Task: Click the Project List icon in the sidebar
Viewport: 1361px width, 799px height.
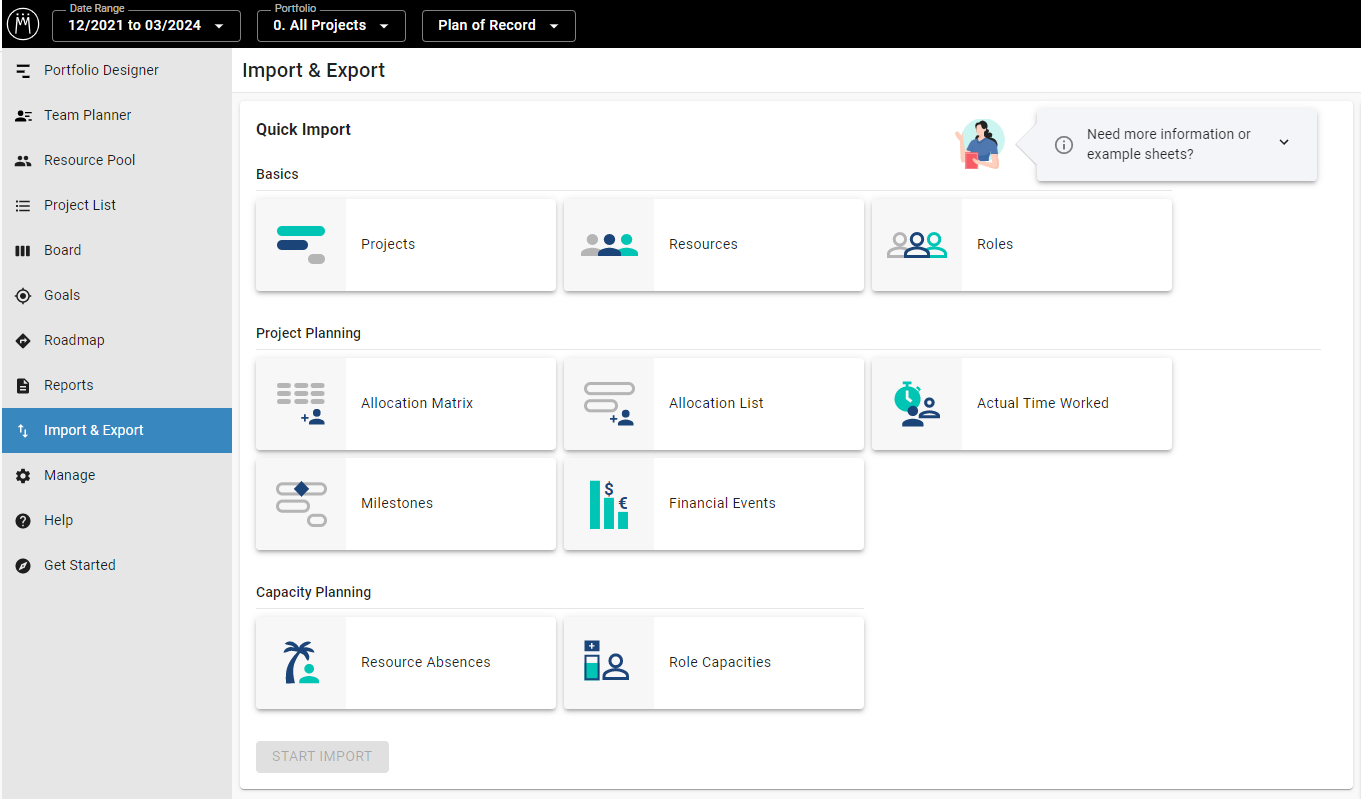Action: coord(23,206)
